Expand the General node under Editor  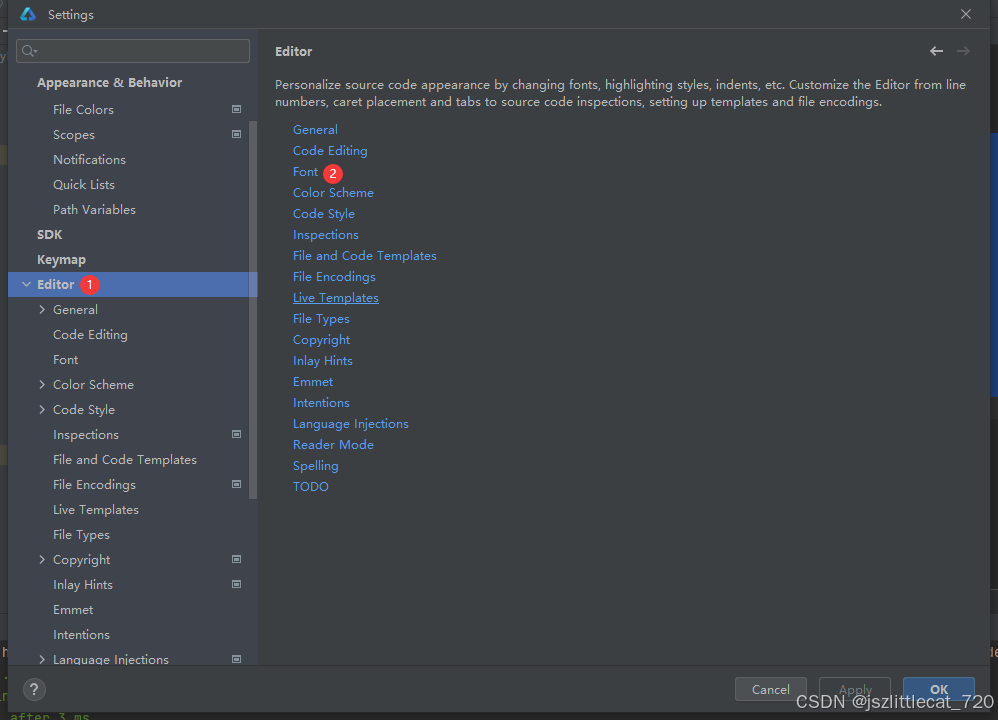pos(42,310)
